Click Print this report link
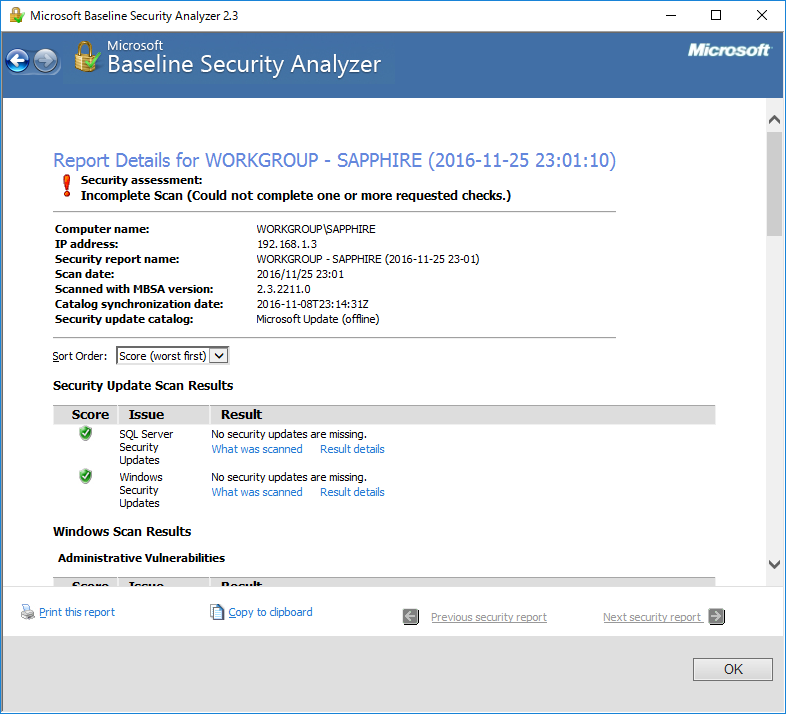This screenshot has width=786, height=714. pyautogui.click(x=77, y=612)
